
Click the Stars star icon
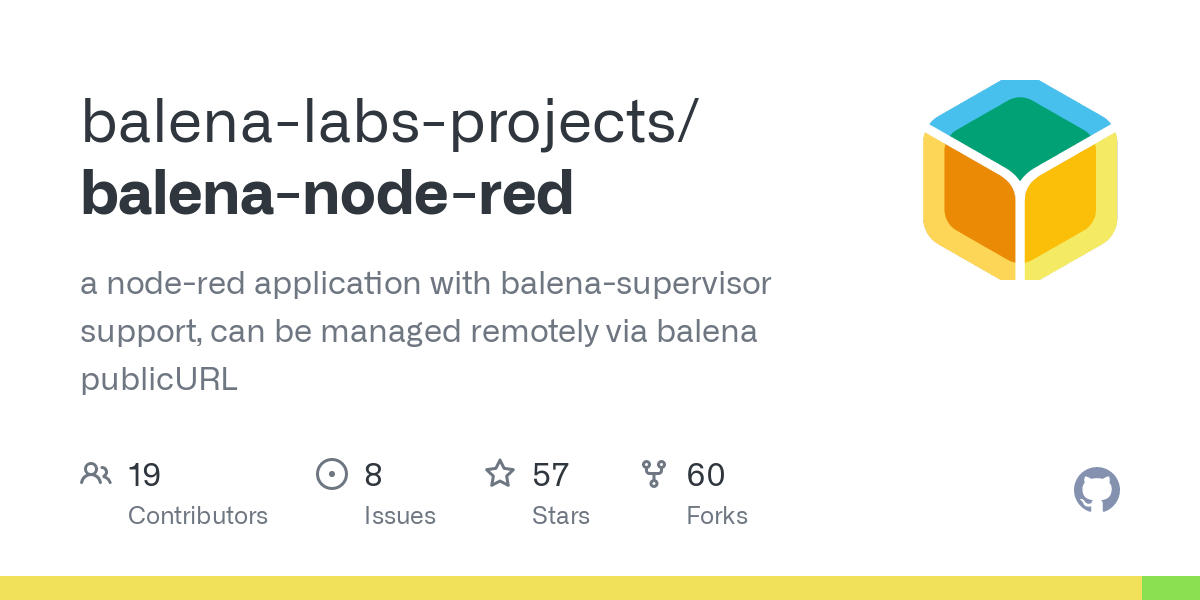500,473
